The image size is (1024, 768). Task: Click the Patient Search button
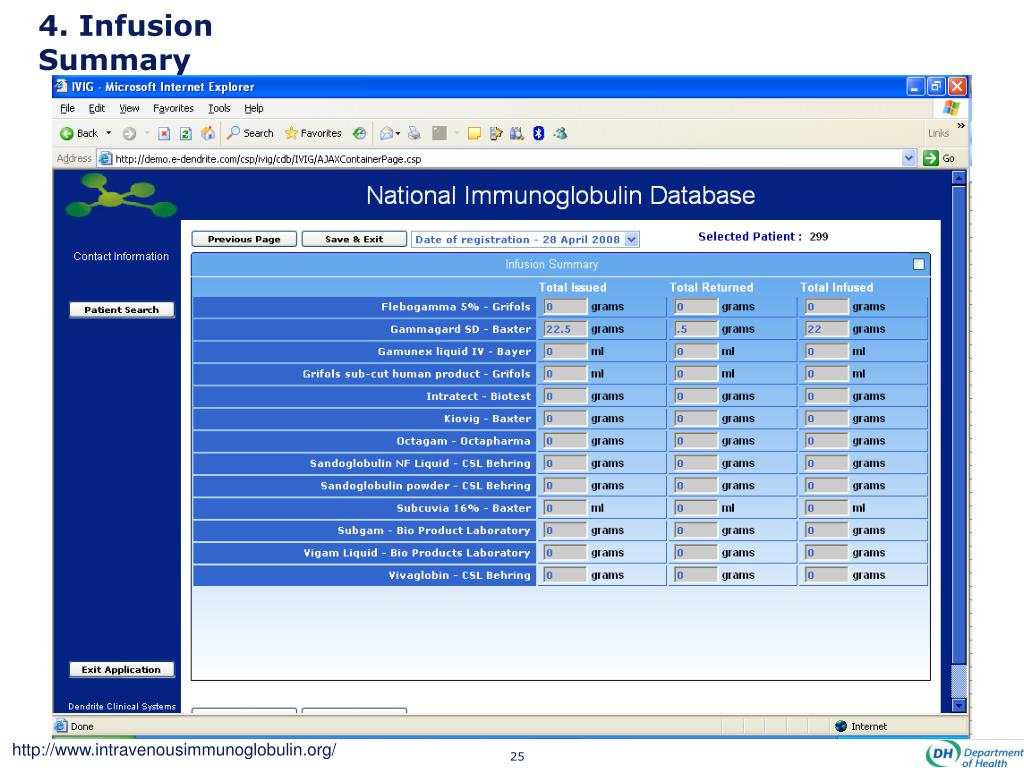[121, 310]
